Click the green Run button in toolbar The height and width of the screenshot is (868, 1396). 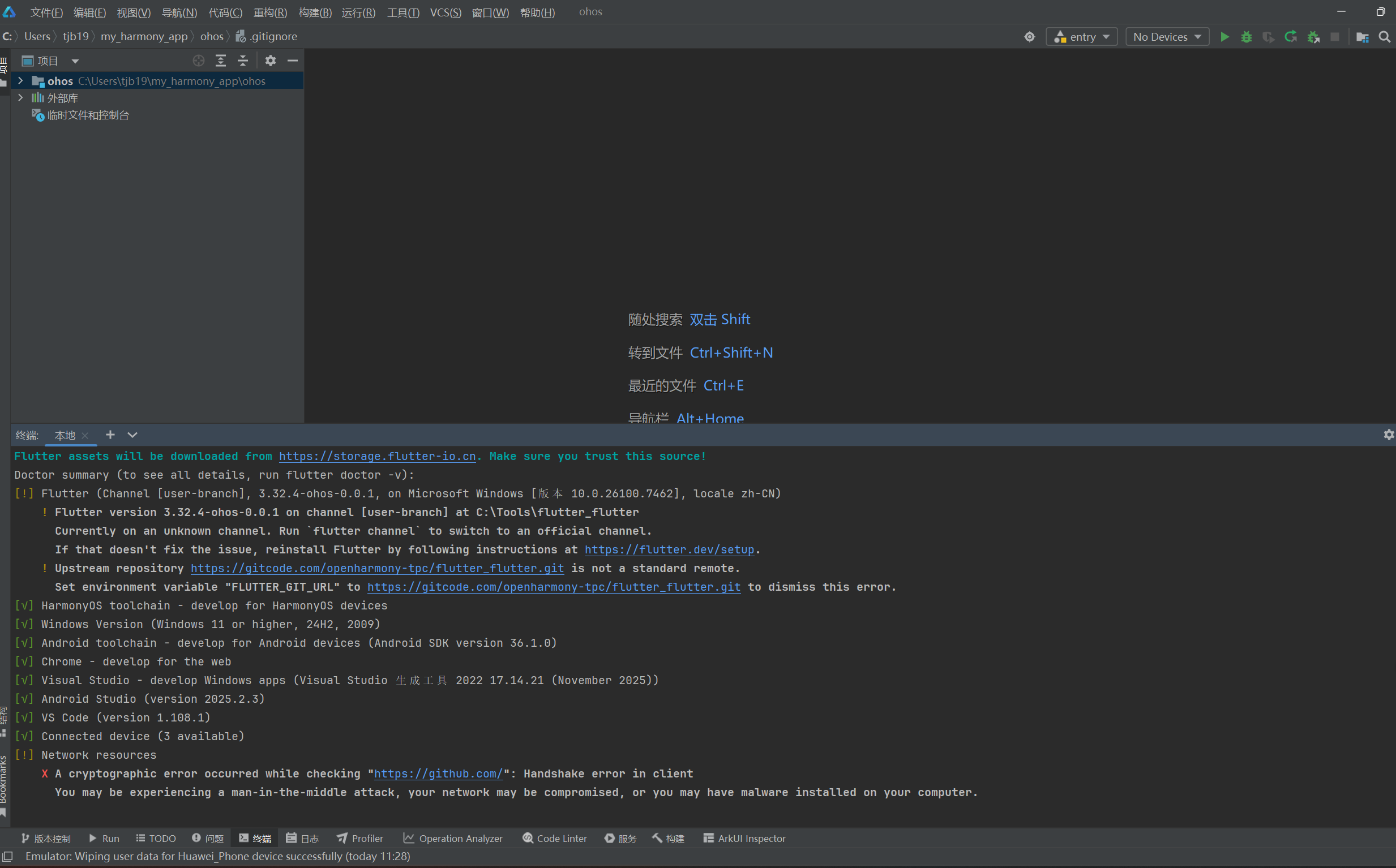point(1224,37)
